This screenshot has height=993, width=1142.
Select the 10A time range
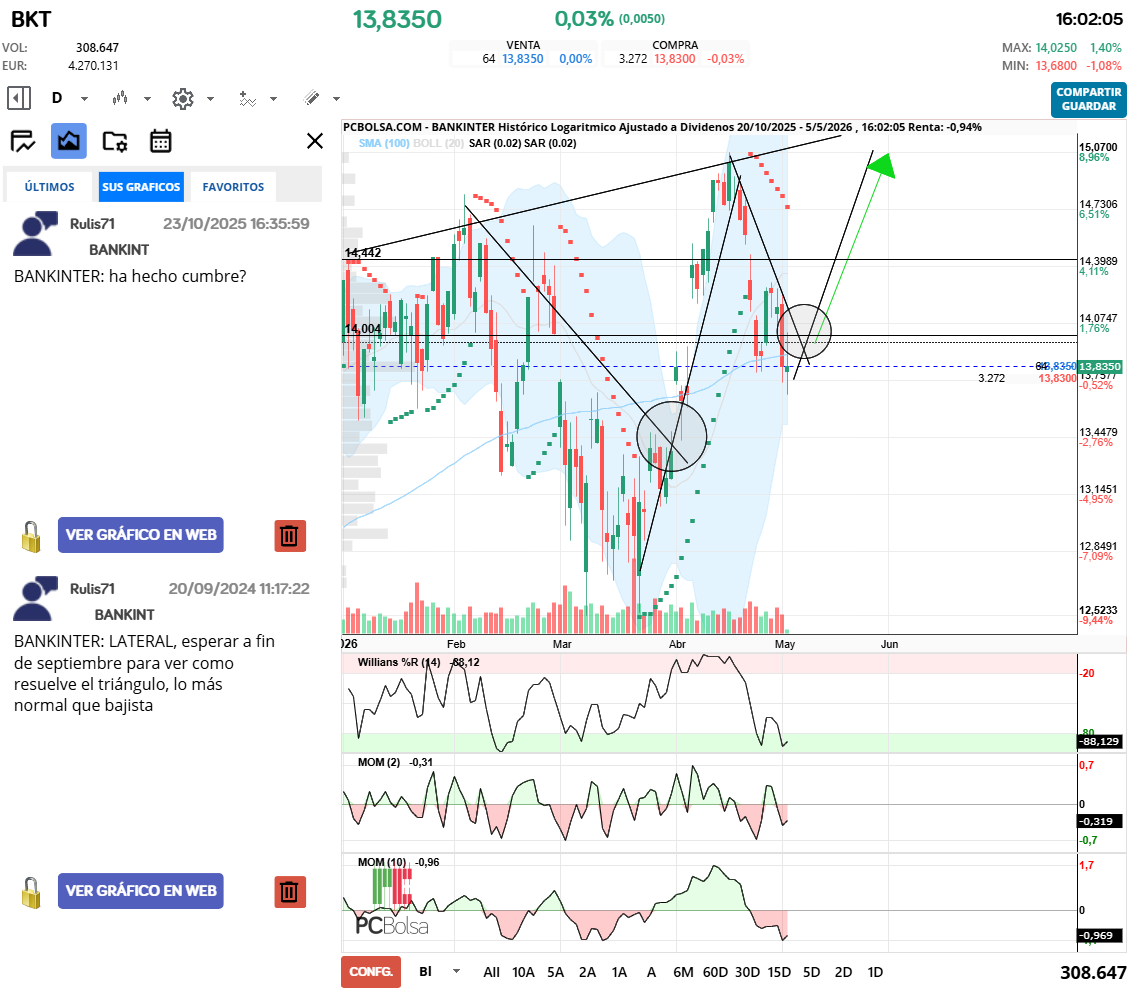(x=523, y=972)
